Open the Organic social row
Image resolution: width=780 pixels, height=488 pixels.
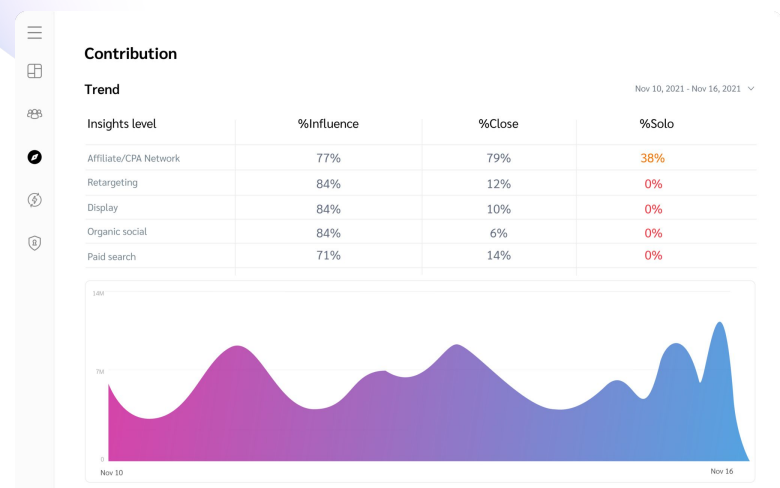117,232
